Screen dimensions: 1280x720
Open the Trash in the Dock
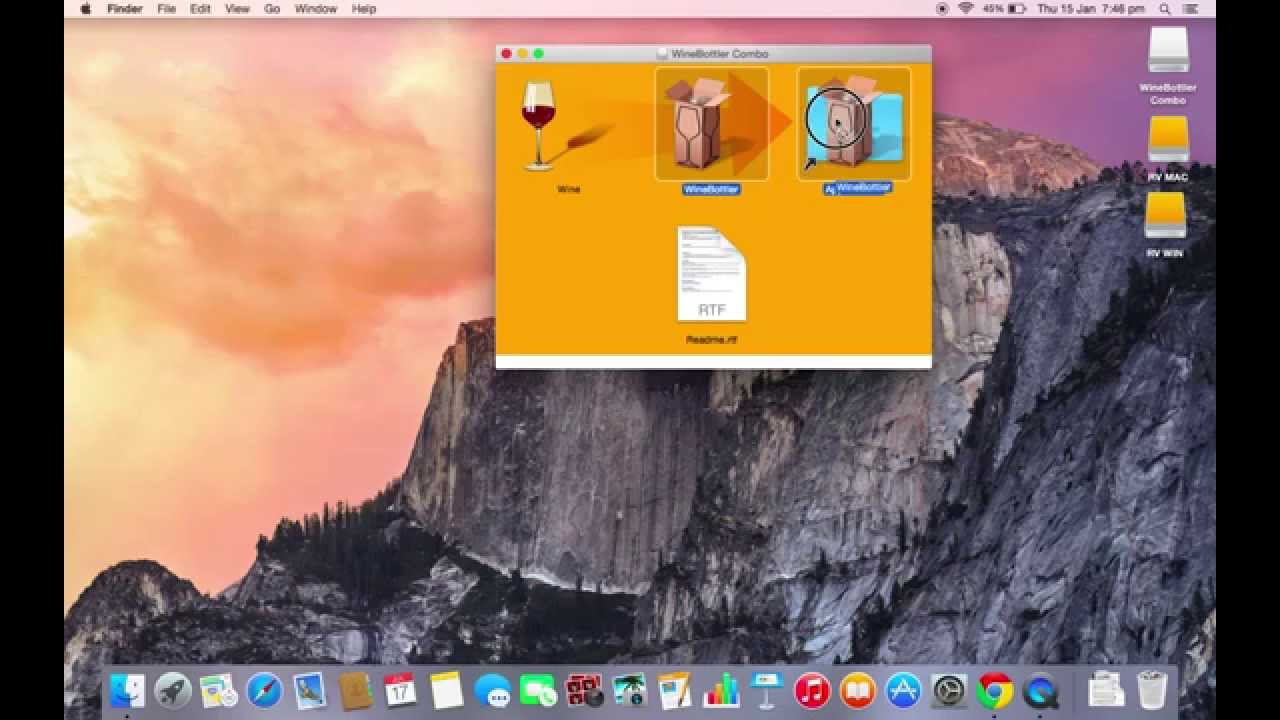(x=1152, y=691)
